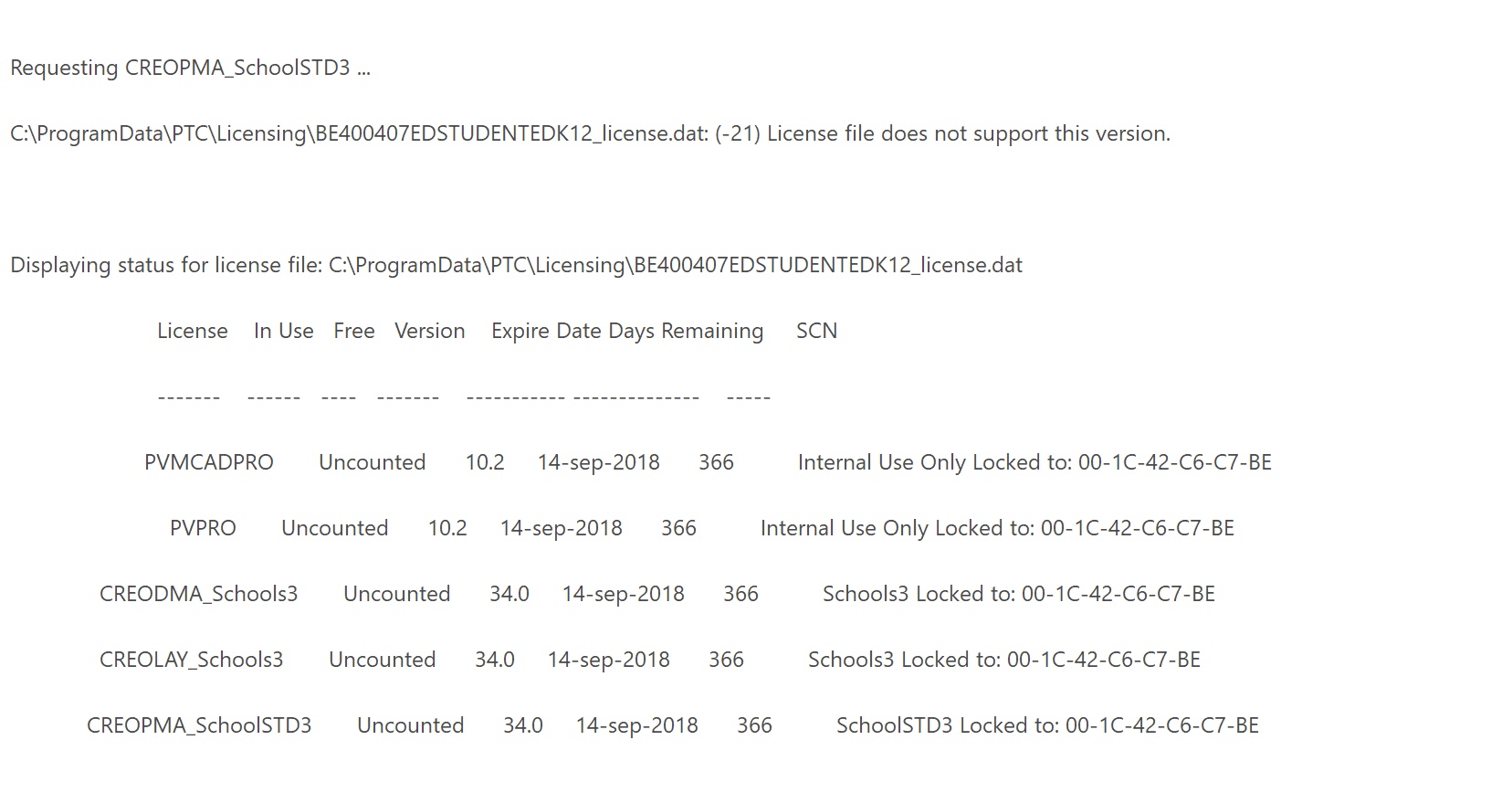Click the "Version" column header
Image resolution: width=1512 pixels, height=793 pixels.
[429, 332]
